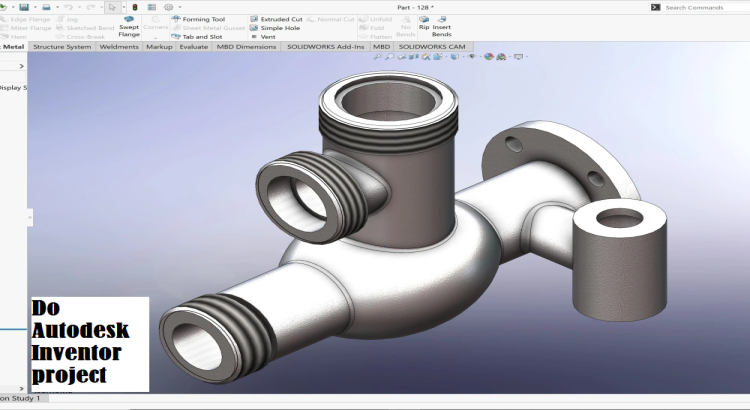Screen dimensions: 750x410
Task: Click the Dynamic Annotation Views icon
Action: pyautogui.click(x=426, y=56)
